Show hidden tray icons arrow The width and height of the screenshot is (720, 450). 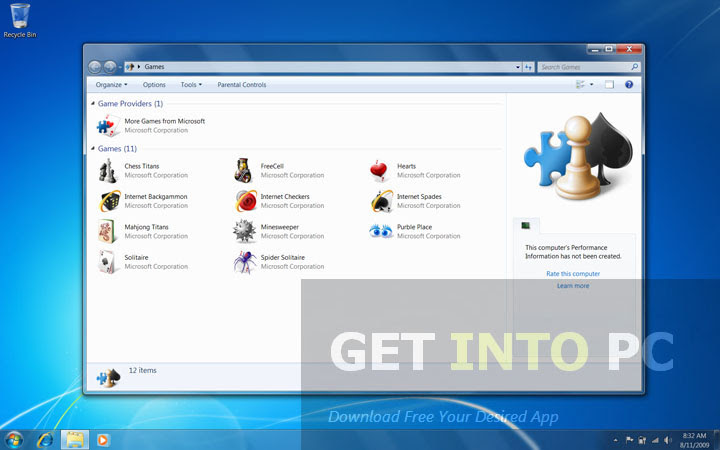point(615,440)
